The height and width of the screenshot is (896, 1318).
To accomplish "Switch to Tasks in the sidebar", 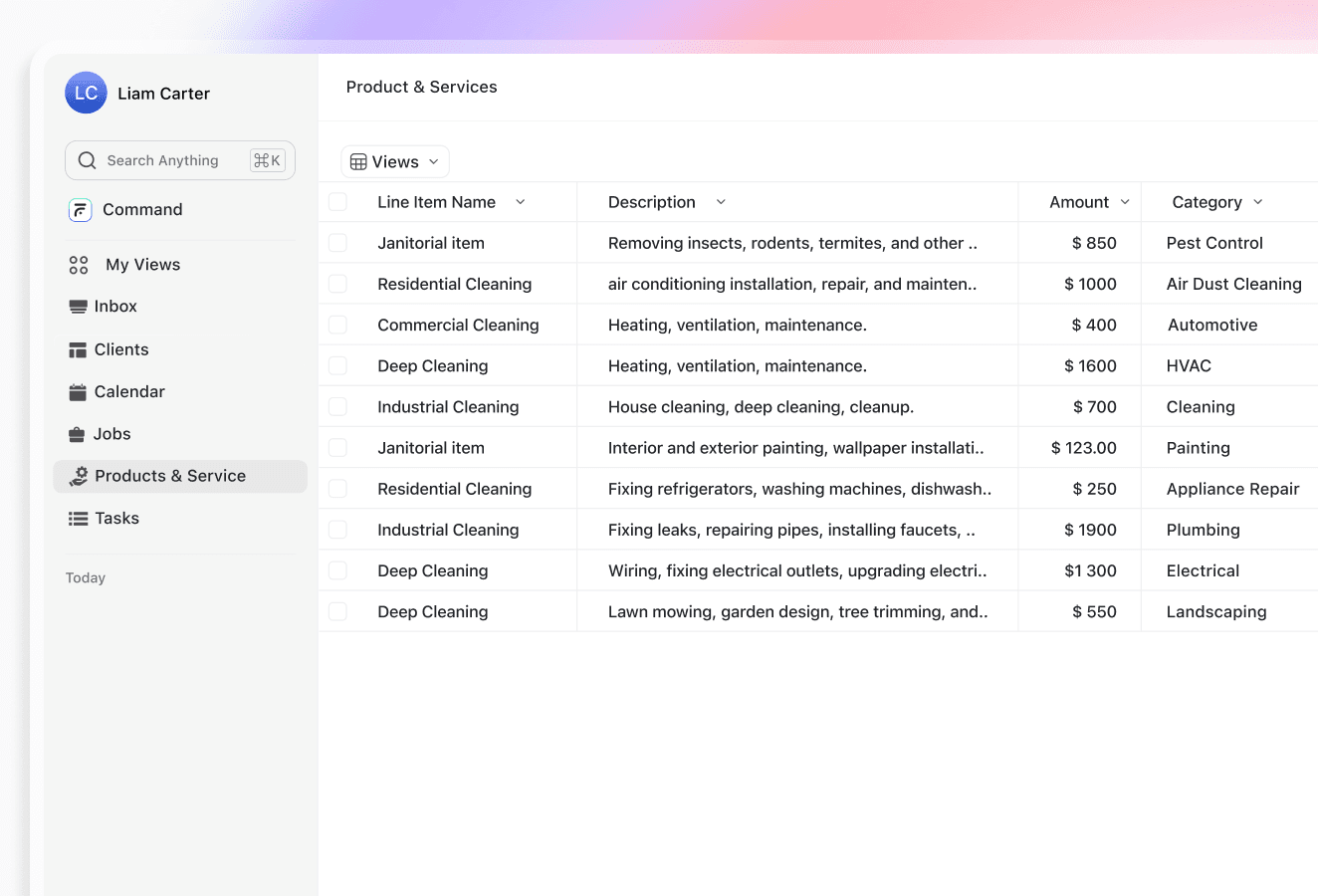I will [116, 518].
